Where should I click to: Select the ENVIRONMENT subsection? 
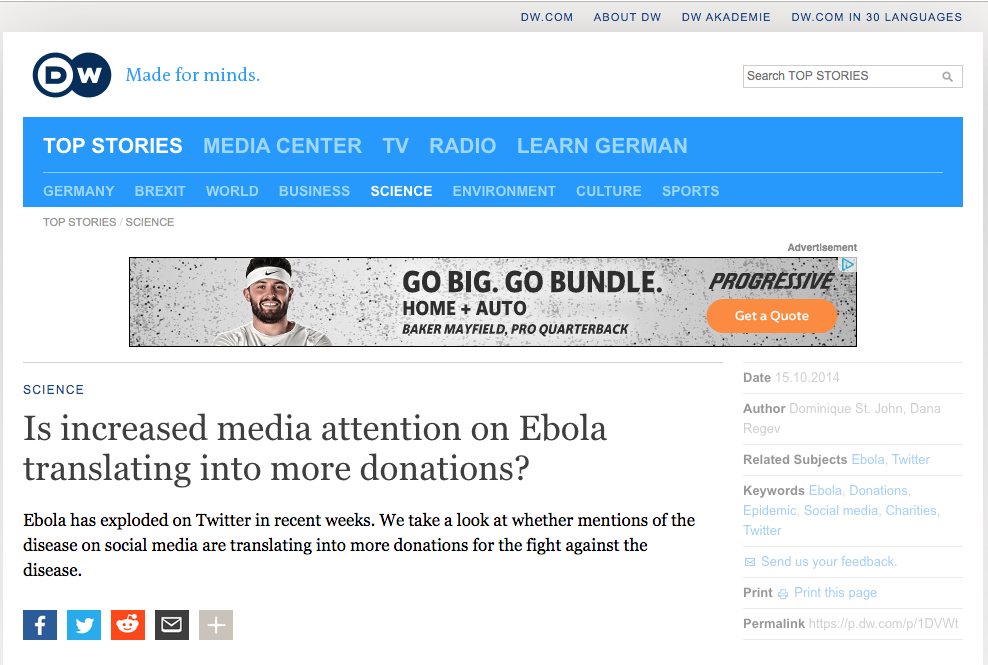point(504,191)
